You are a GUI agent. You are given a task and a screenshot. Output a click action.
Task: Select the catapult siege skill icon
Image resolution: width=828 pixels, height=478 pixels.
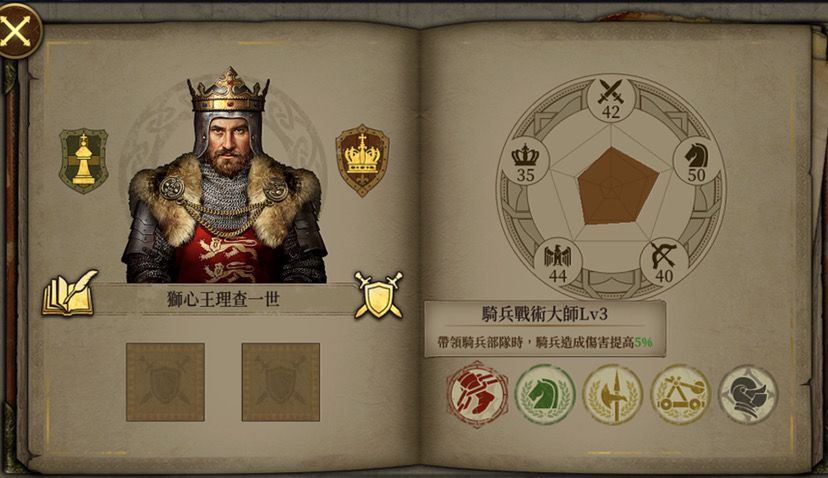(680, 394)
